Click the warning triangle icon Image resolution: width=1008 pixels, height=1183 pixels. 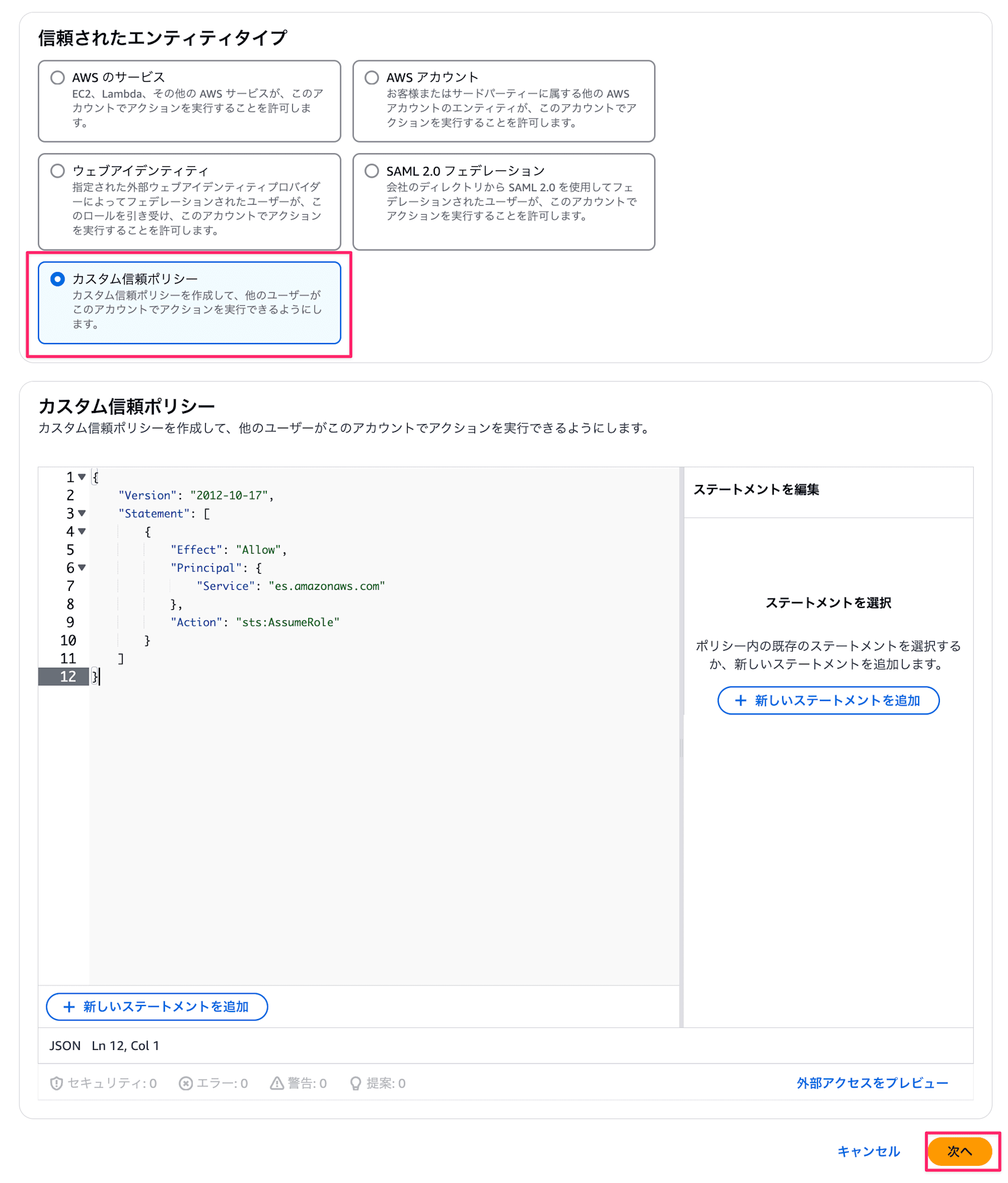[277, 1083]
